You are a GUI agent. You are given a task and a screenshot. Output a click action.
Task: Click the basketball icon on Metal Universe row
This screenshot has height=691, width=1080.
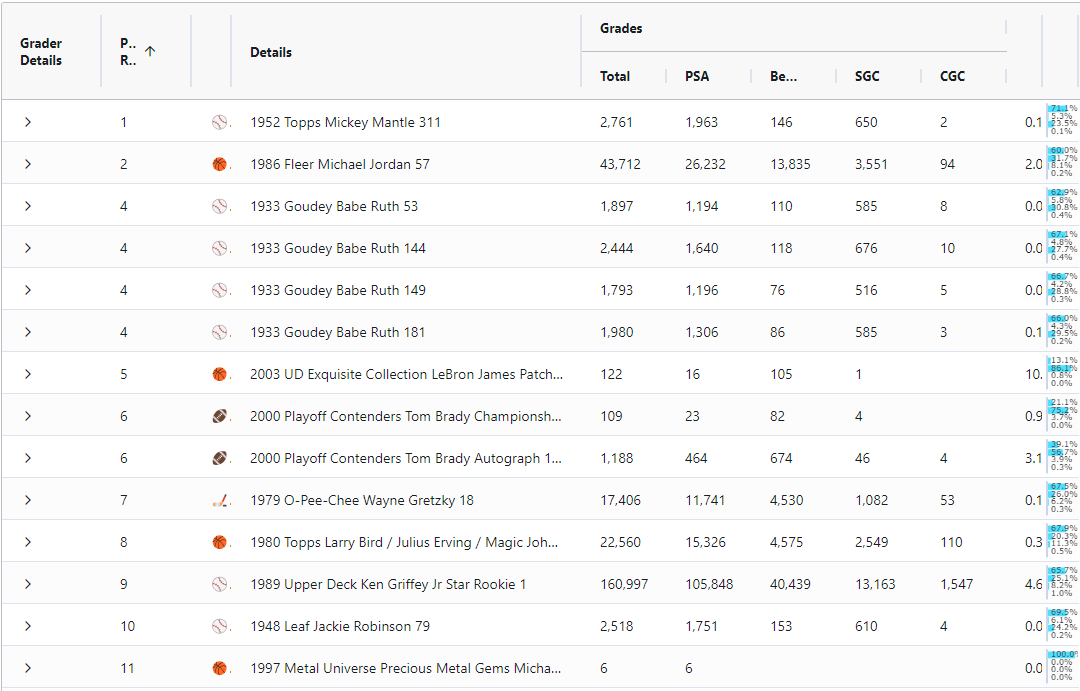(218, 668)
